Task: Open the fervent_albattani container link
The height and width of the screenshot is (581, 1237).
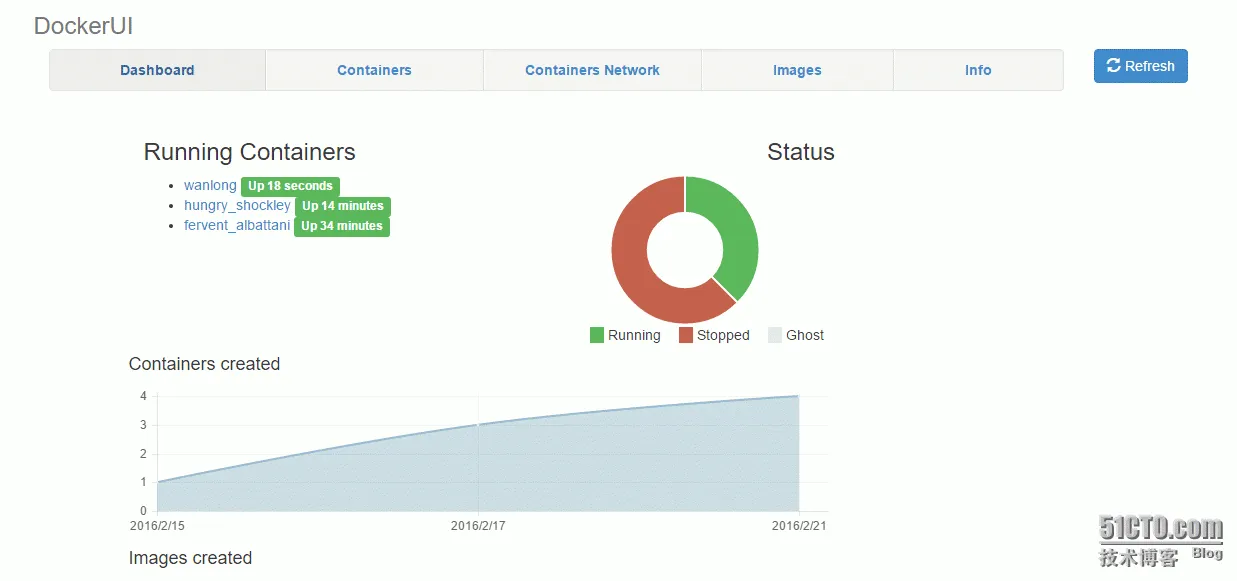Action: point(237,225)
